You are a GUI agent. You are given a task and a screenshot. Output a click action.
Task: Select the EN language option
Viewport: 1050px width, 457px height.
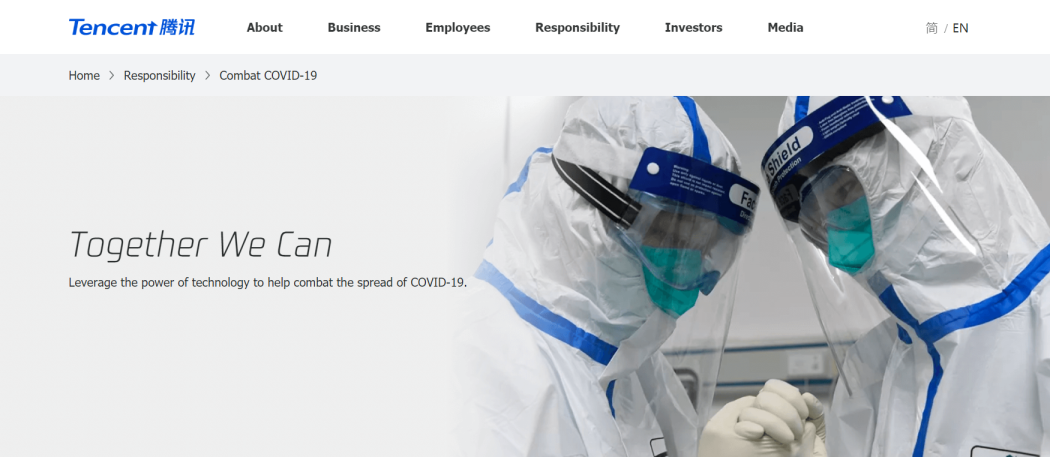tap(960, 28)
